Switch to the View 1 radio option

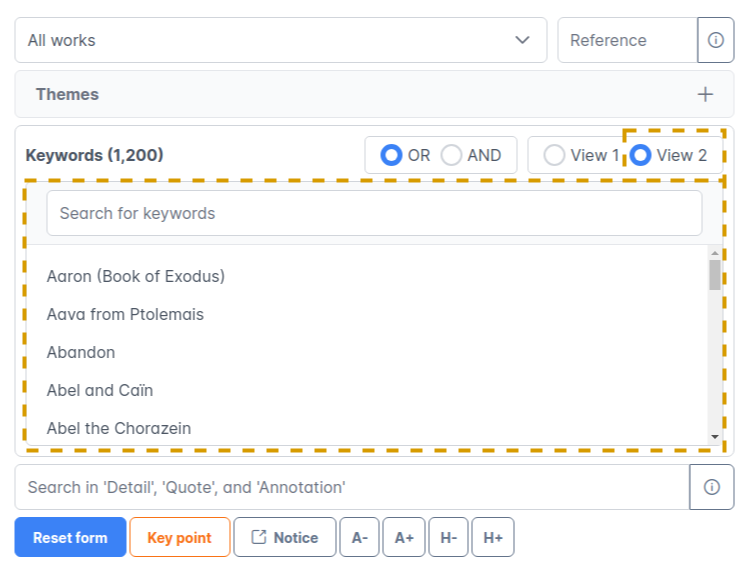554,155
